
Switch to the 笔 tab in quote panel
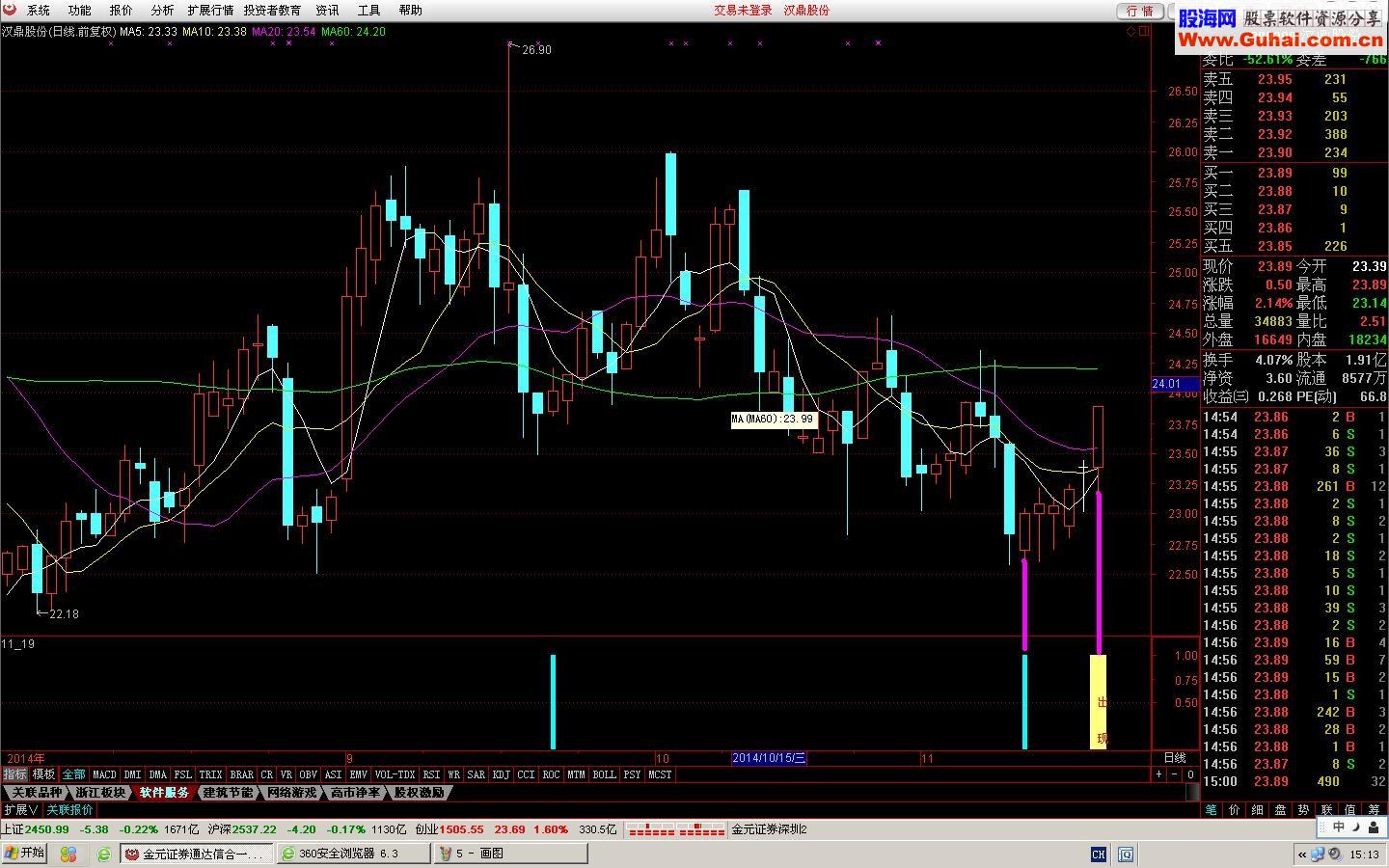(x=1212, y=809)
